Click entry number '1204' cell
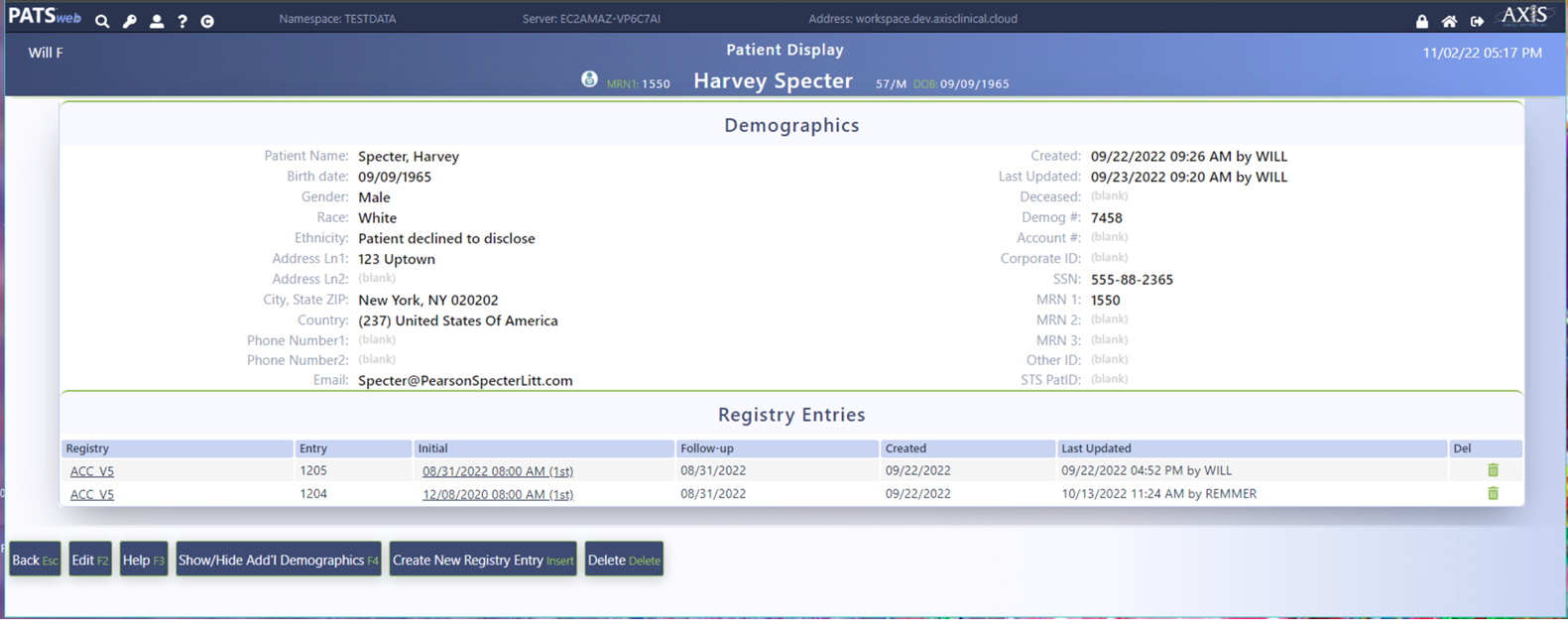1568x635 pixels. point(313,493)
